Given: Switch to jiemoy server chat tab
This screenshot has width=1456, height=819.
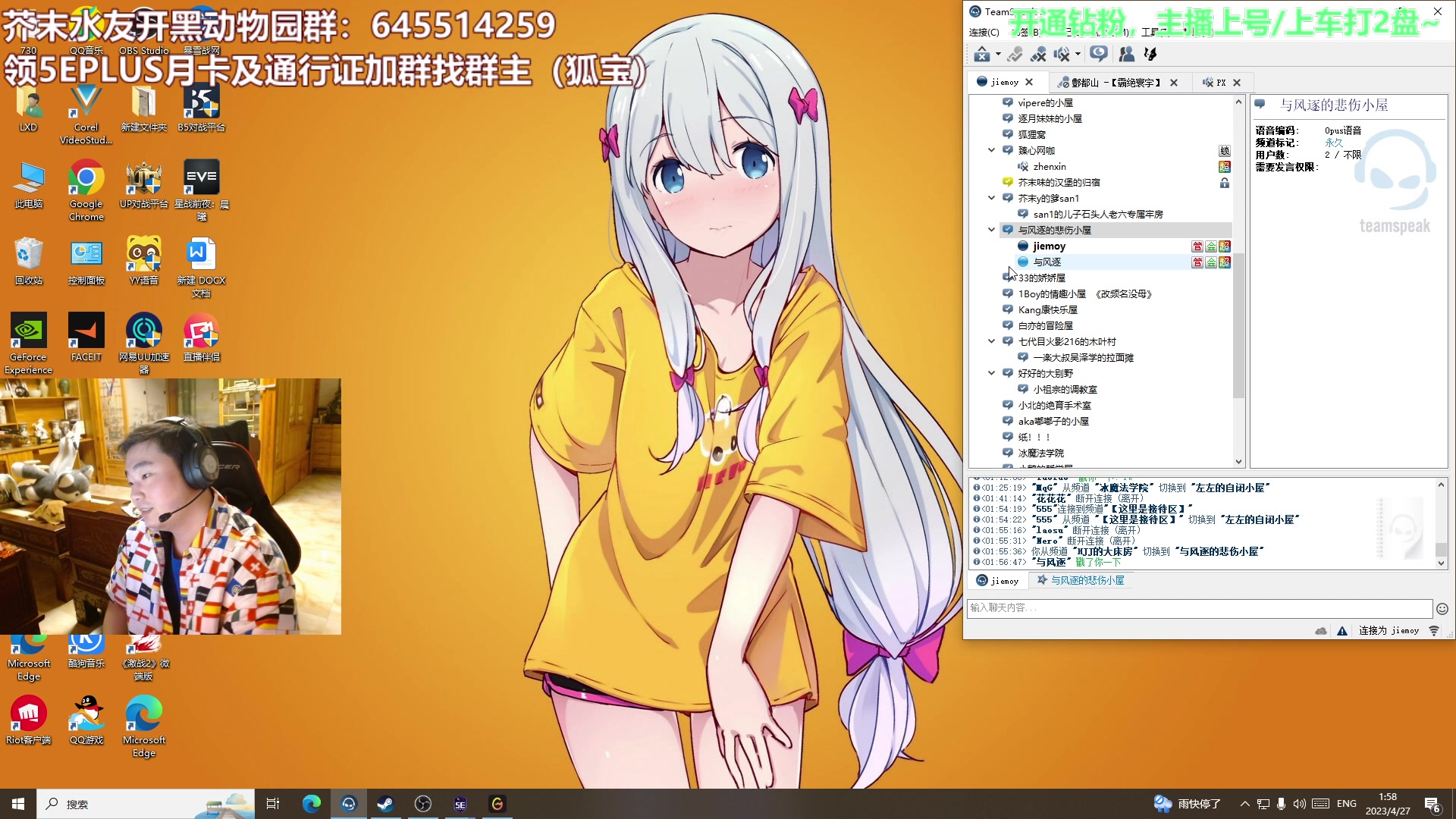Looking at the screenshot, I should [x=998, y=581].
